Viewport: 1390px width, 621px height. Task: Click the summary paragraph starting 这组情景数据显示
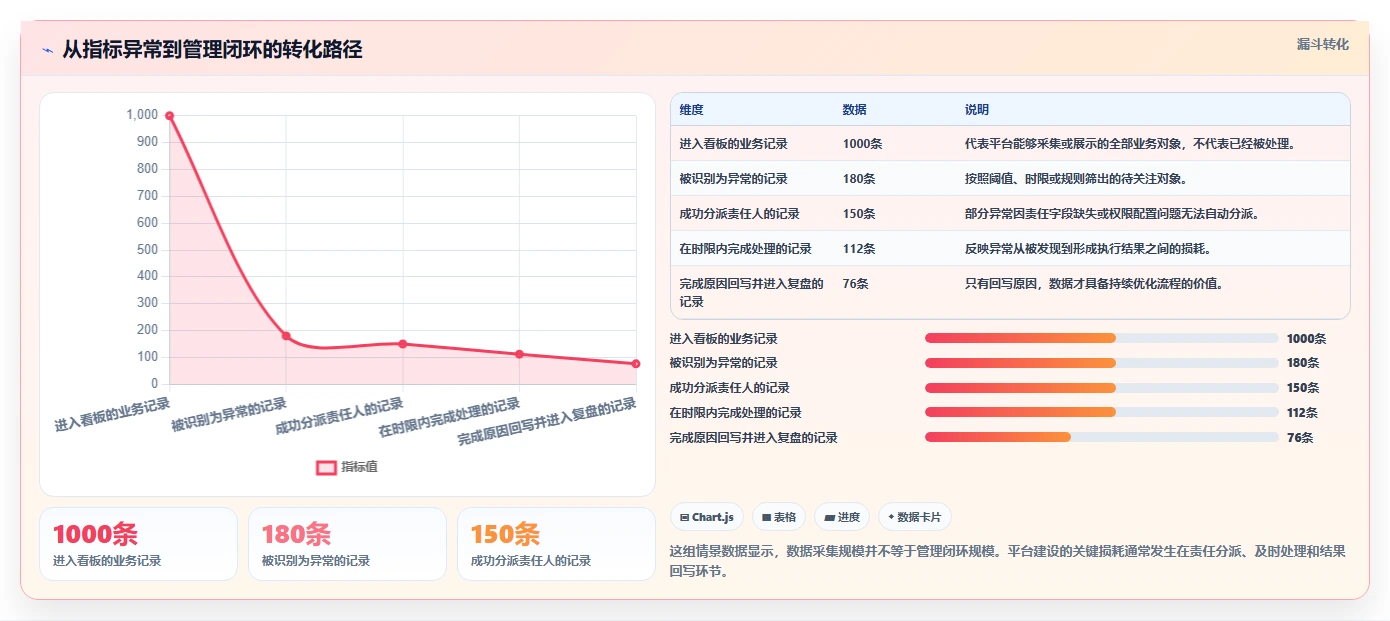1007,562
